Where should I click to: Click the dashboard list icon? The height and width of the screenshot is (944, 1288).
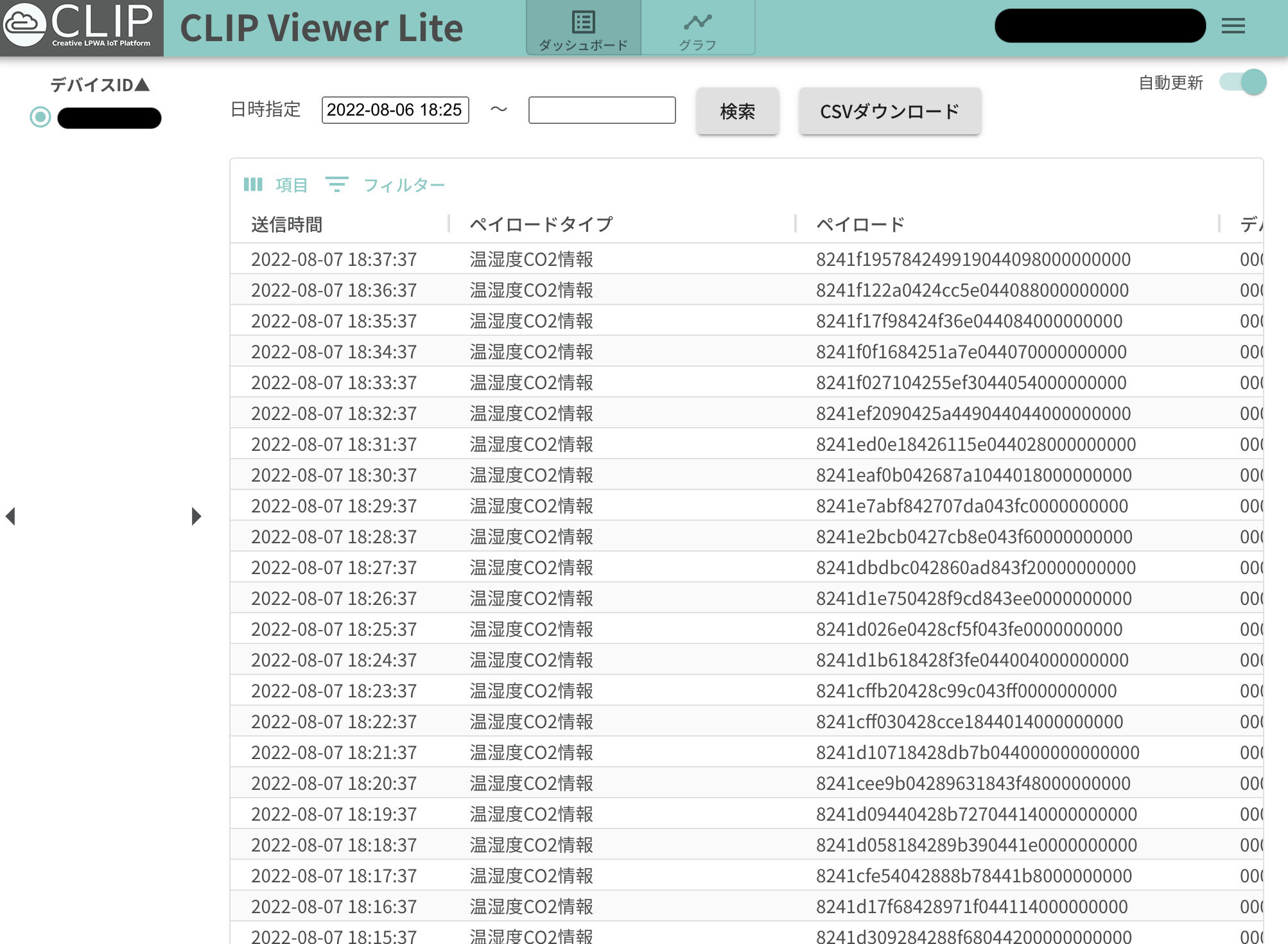click(x=583, y=22)
